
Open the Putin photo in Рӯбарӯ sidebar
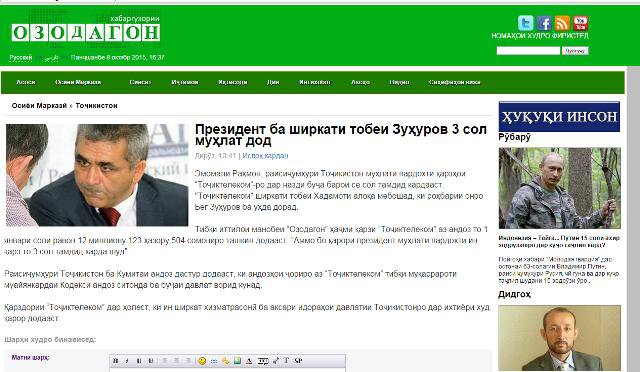[560, 188]
